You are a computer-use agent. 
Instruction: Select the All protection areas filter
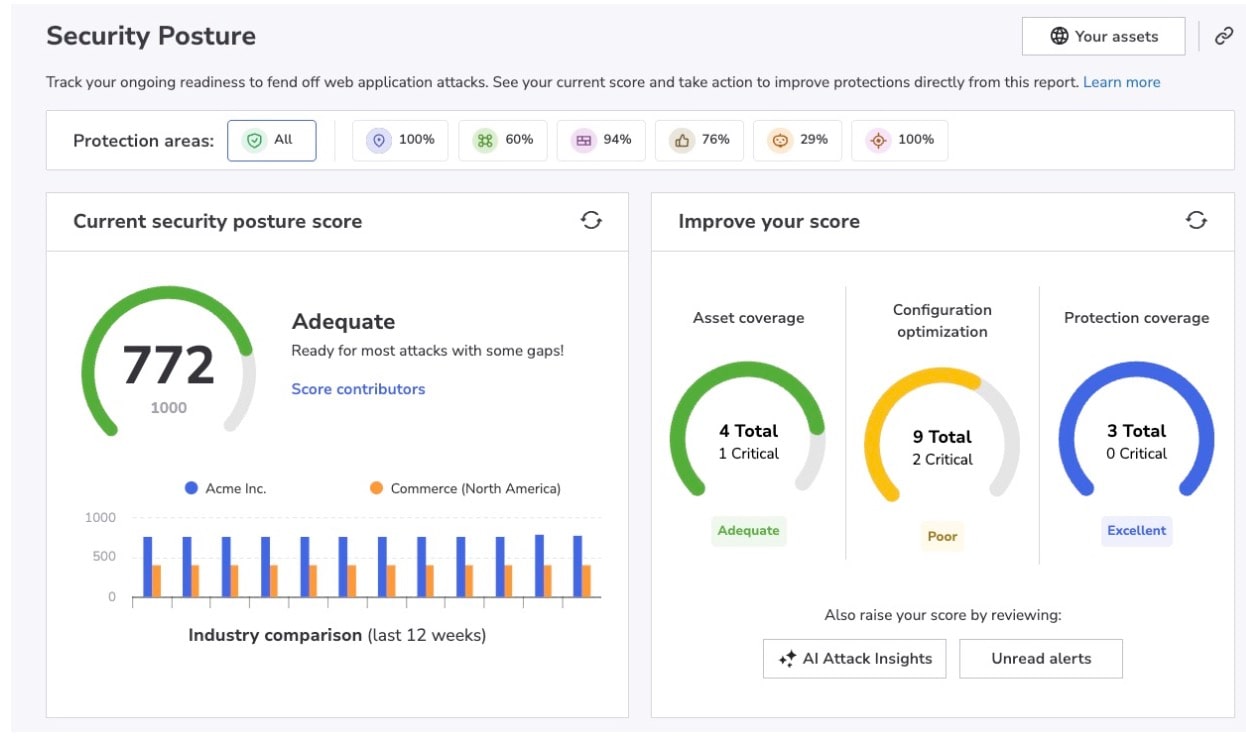(x=271, y=140)
